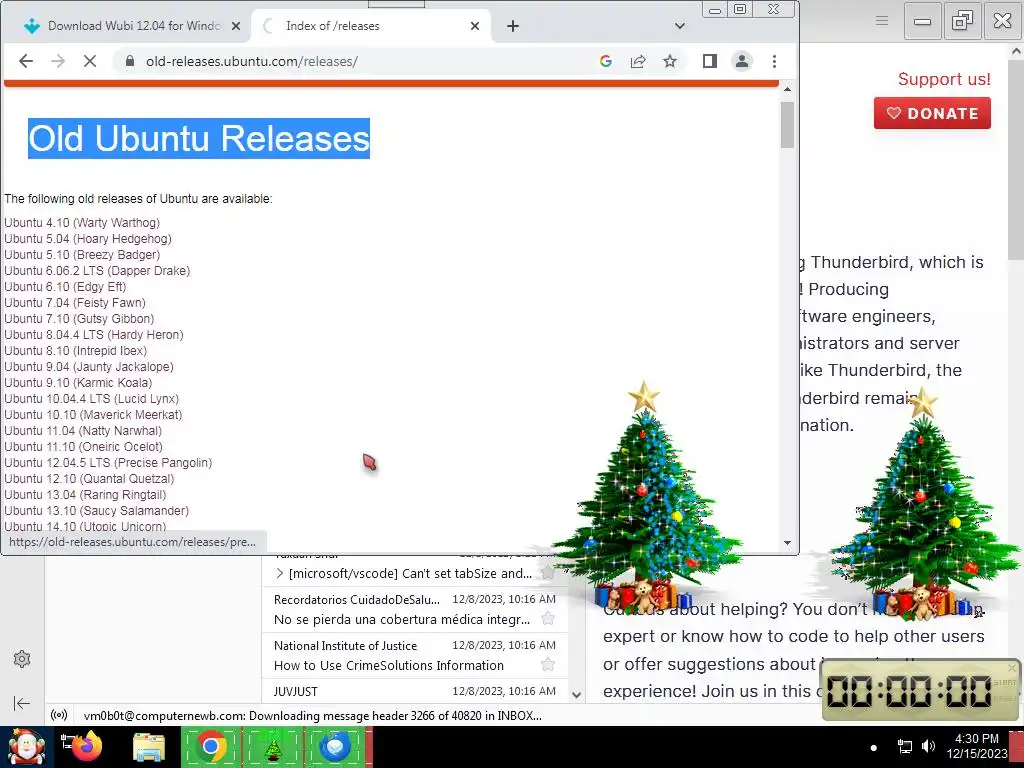Close the Index of /releases tab
This screenshot has width=1024, height=768.
[x=475, y=26]
